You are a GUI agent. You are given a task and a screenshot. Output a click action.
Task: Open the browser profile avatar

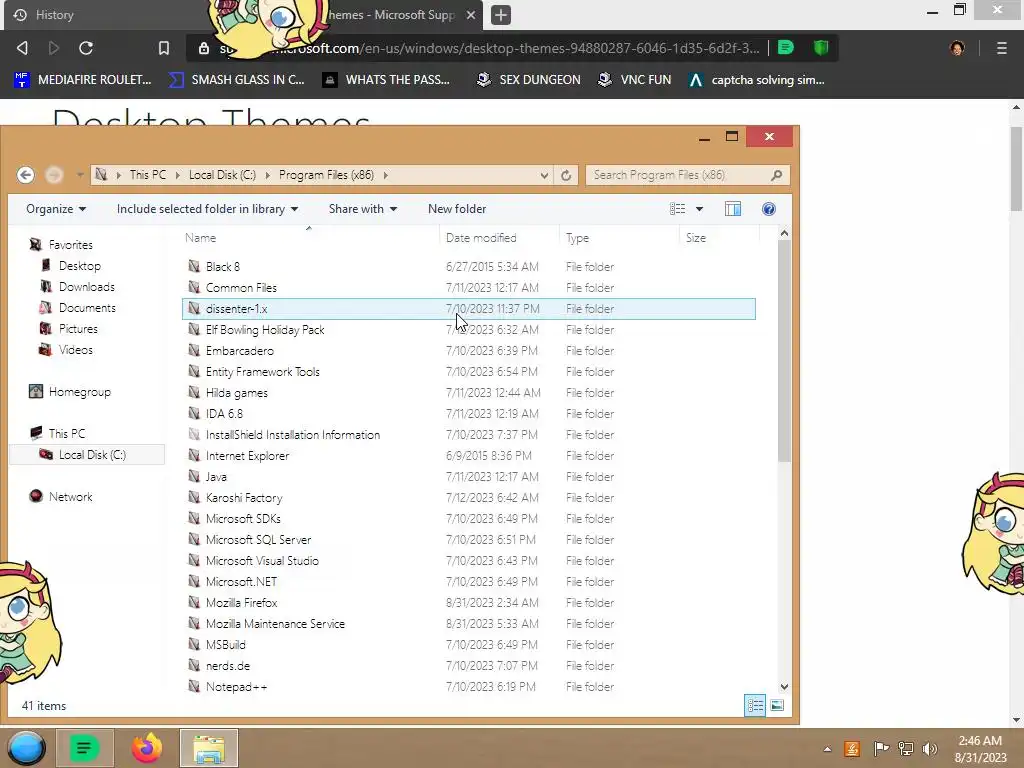coord(957,48)
